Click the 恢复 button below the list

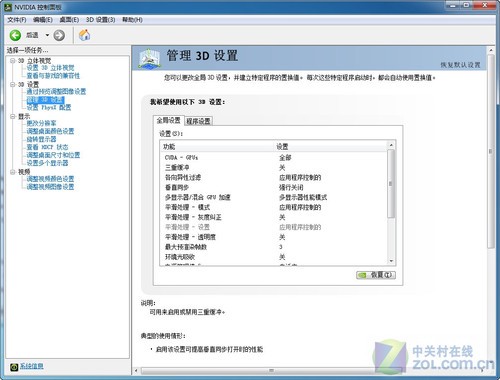click(376, 275)
